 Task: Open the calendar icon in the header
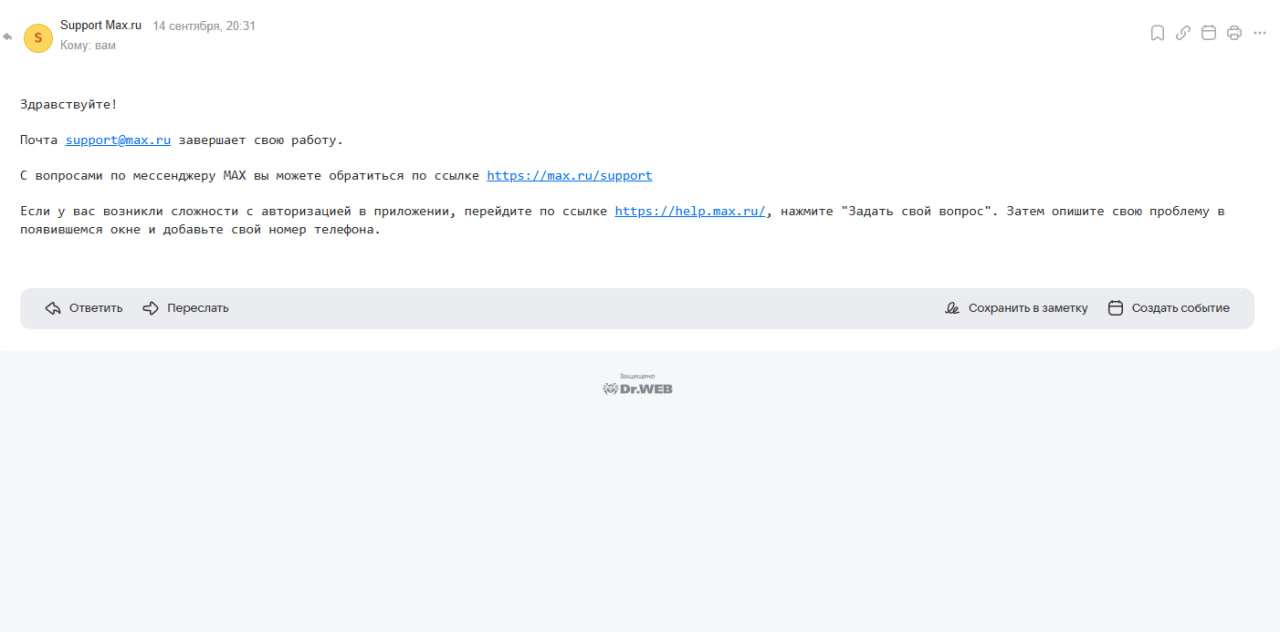point(1208,33)
